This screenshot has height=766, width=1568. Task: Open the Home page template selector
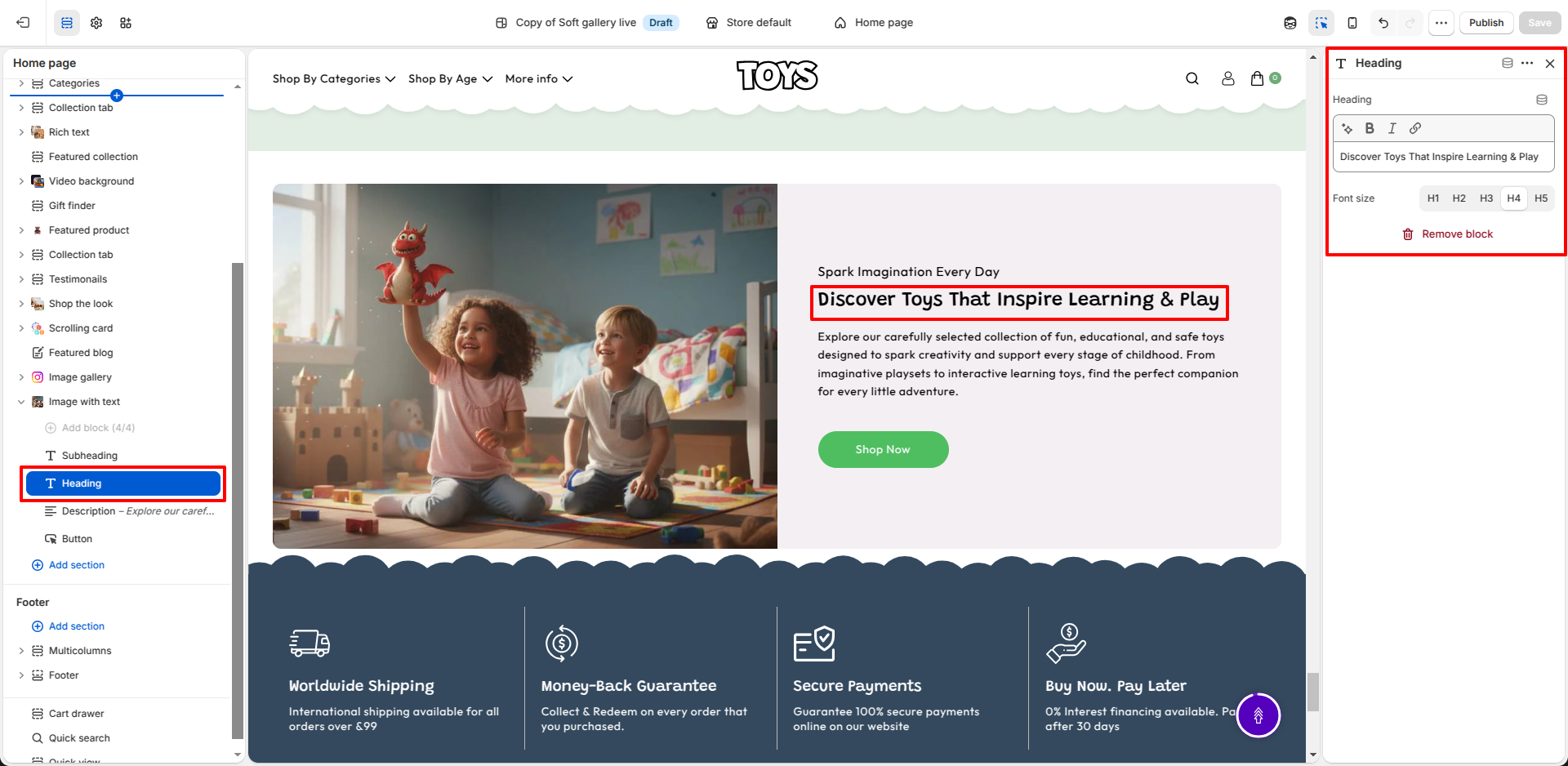[874, 23]
